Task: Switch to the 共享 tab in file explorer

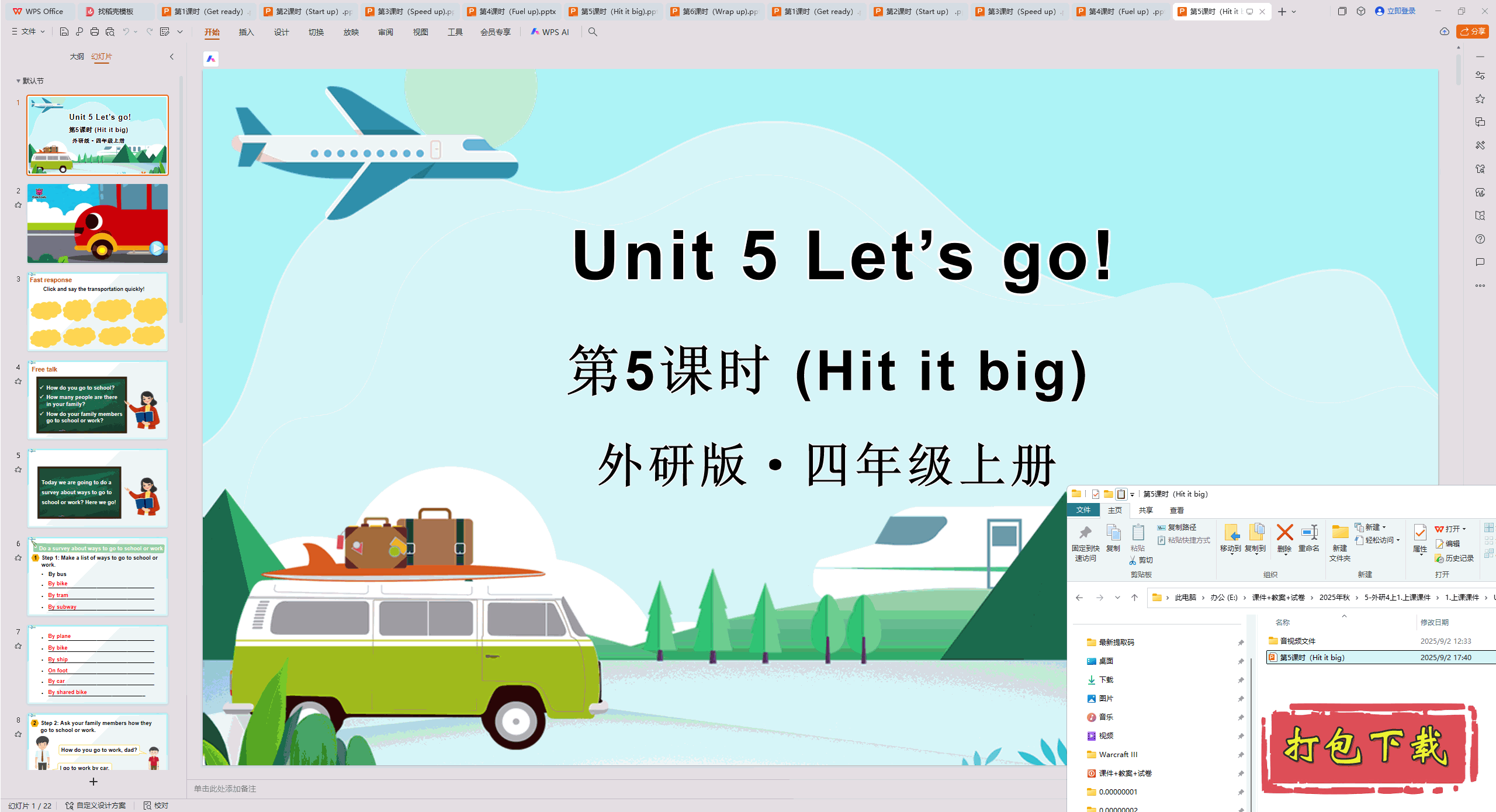Action: point(1145,510)
